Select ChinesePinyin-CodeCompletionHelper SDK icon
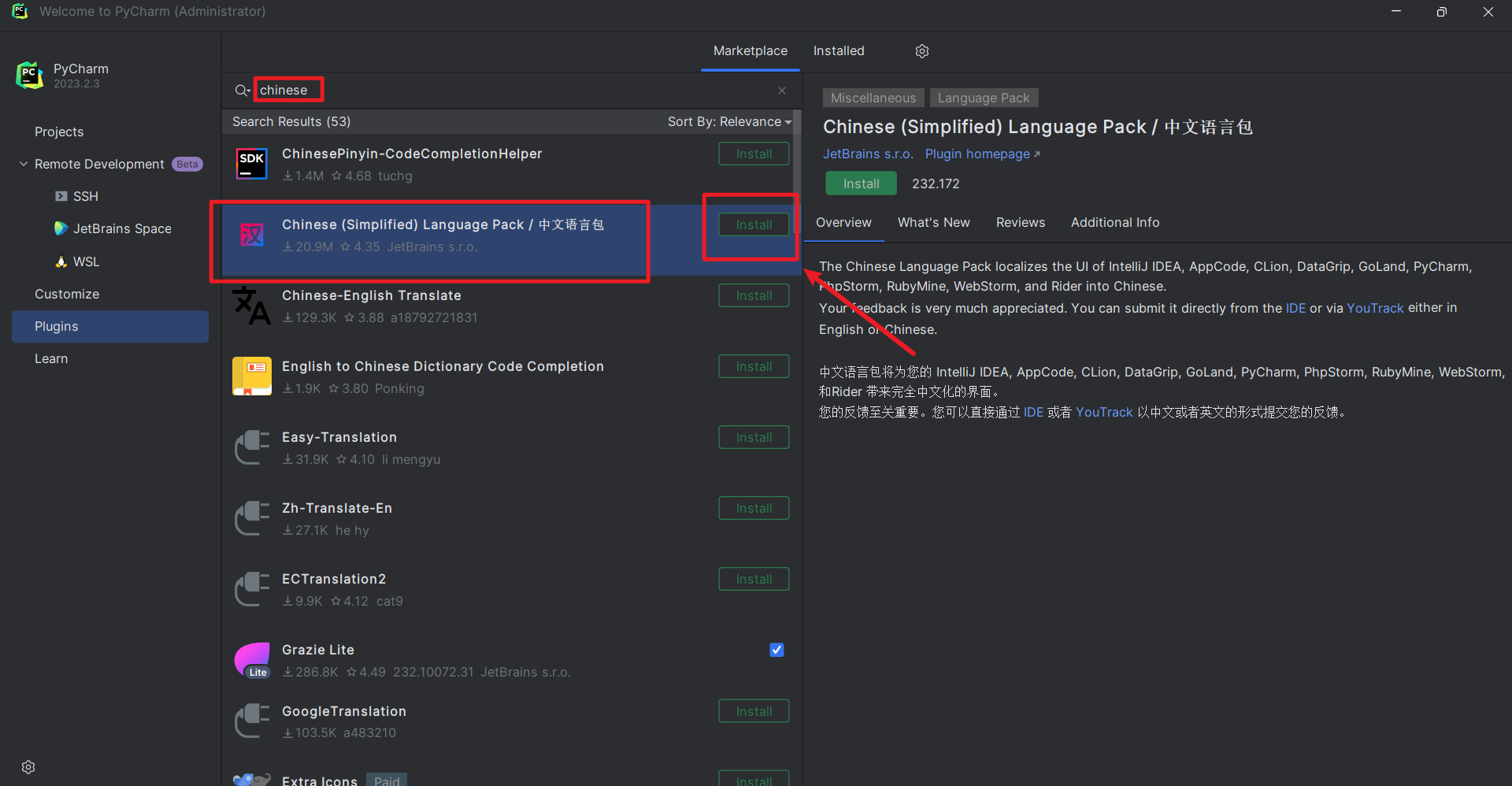The width and height of the screenshot is (1512, 786). tap(252, 164)
